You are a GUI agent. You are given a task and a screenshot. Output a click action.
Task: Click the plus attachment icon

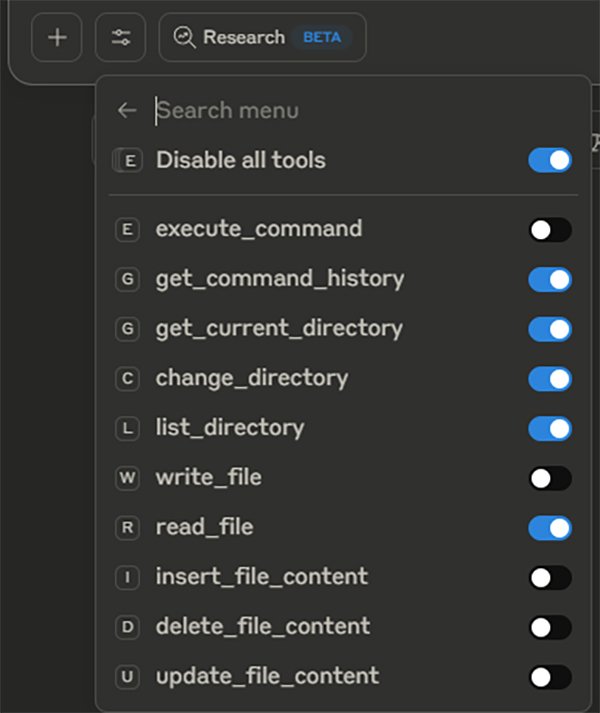pyautogui.click(x=57, y=38)
